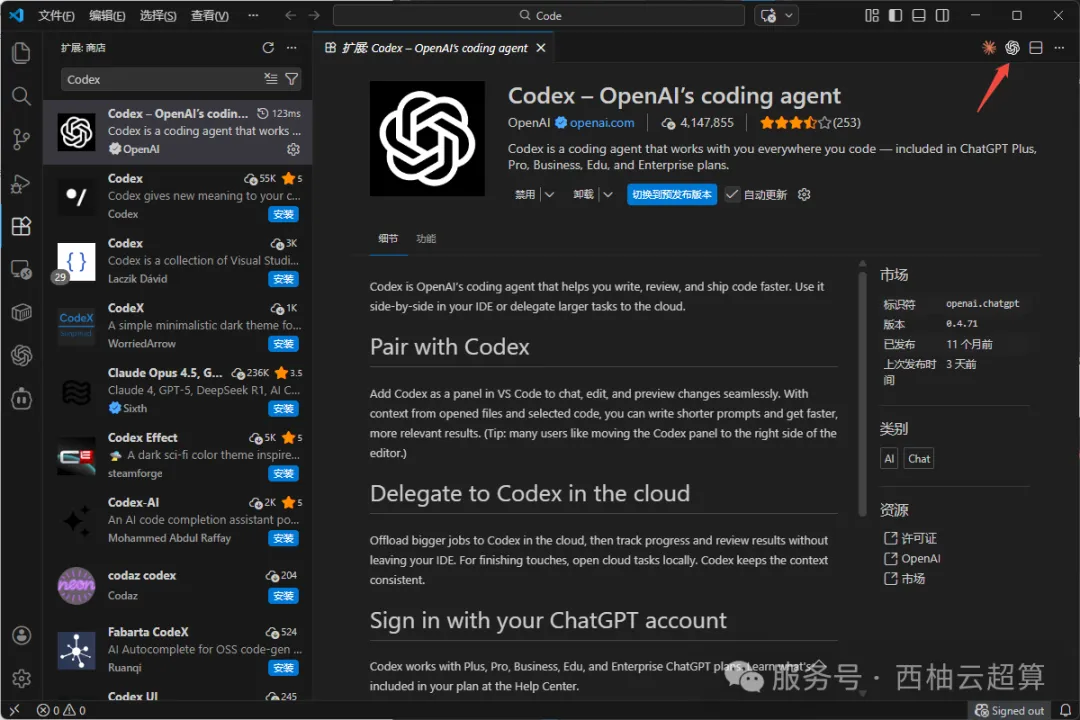Open editor more actions ellipsis
Viewport: 1080px width, 720px height.
click(x=1059, y=48)
